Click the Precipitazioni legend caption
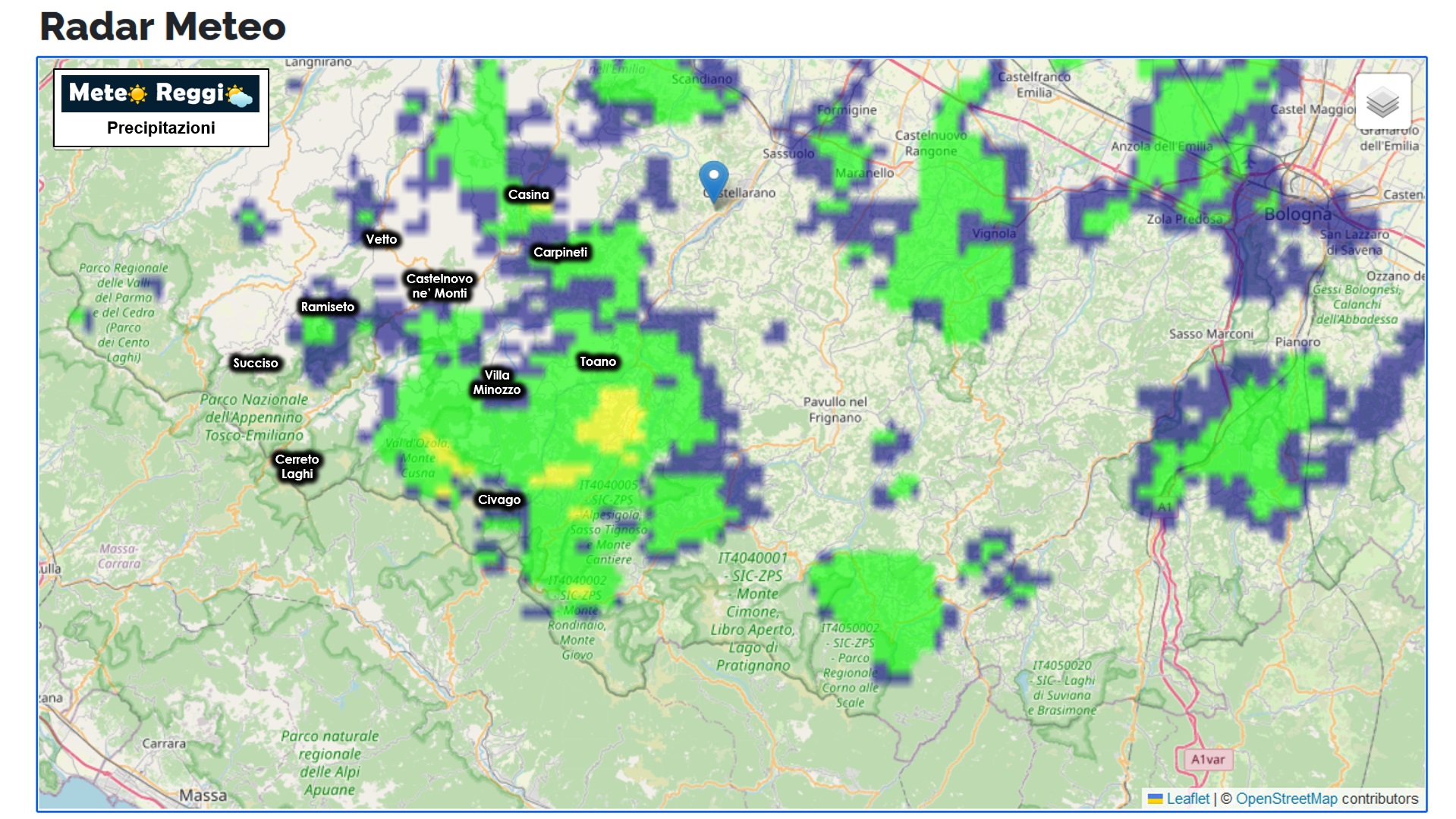The width and height of the screenshot is (1456, 819). click(161, 128)
